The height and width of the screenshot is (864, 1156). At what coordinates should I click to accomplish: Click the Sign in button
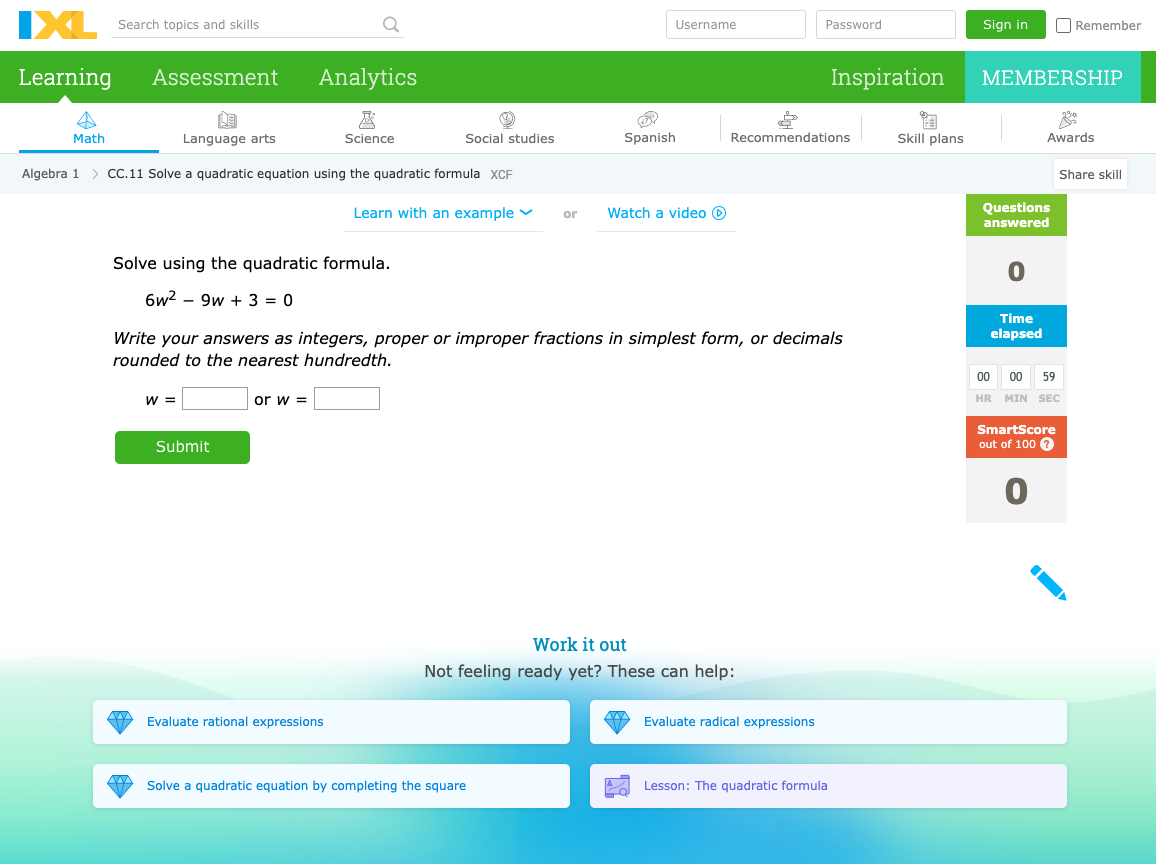1005,25
